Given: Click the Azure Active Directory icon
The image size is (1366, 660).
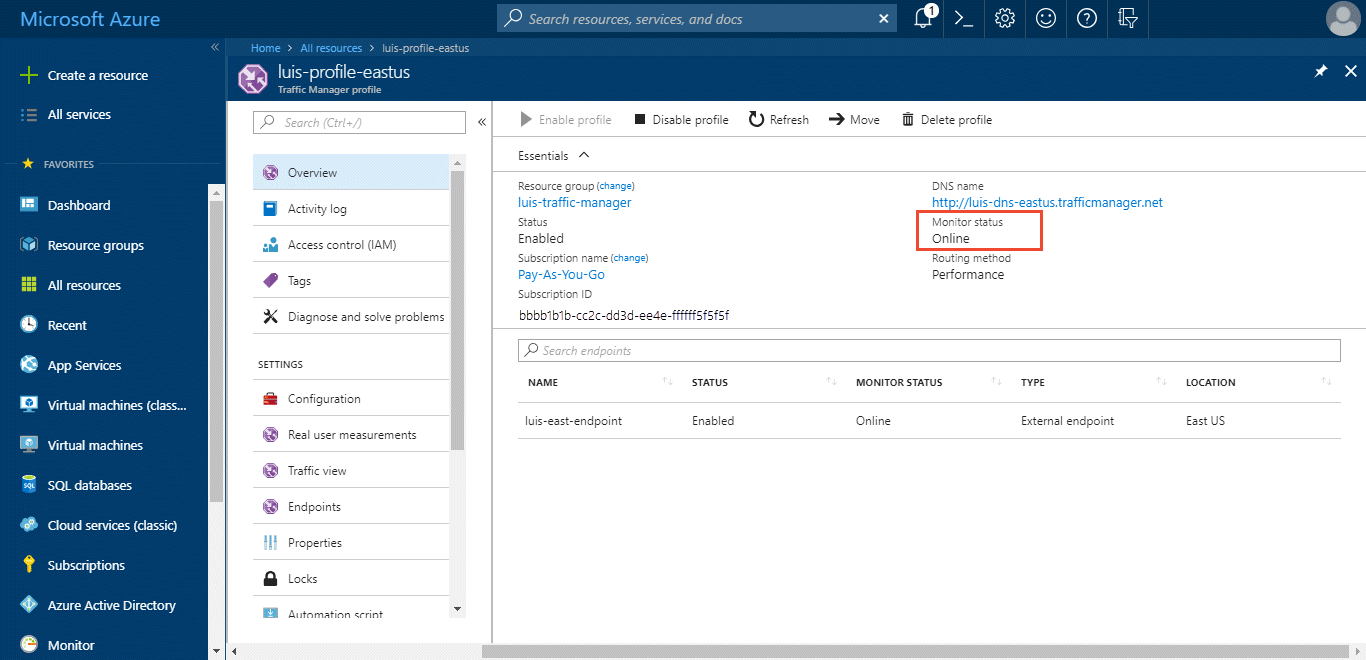Looking at the screenshot, I should (29, 605).
